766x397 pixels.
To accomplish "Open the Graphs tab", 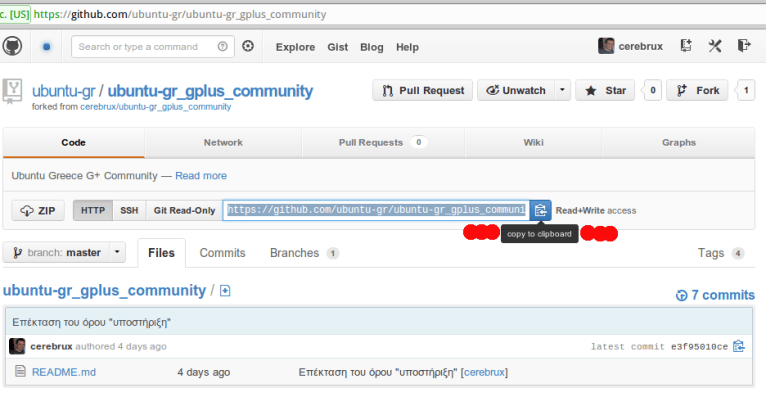I will [679, 143].
